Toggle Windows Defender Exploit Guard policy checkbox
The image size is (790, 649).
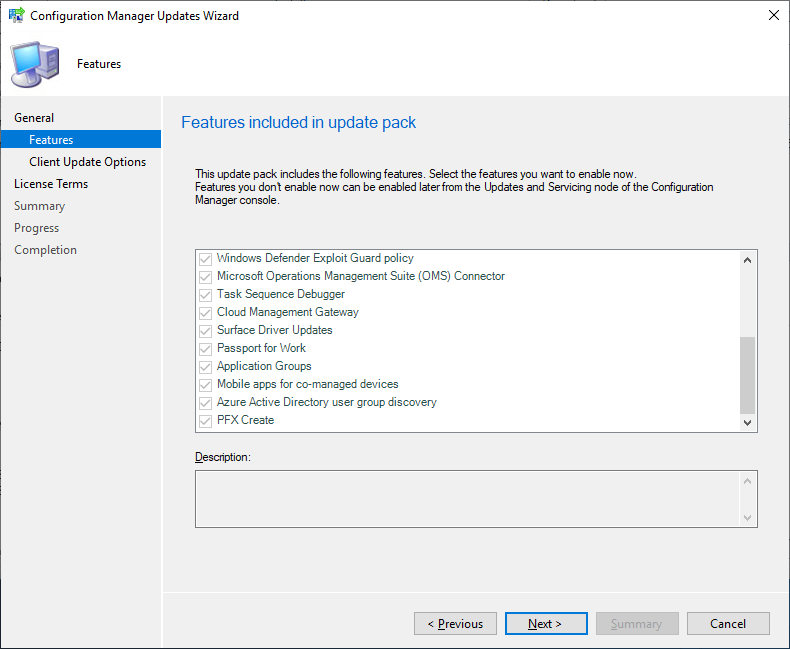tap(206, 258)
